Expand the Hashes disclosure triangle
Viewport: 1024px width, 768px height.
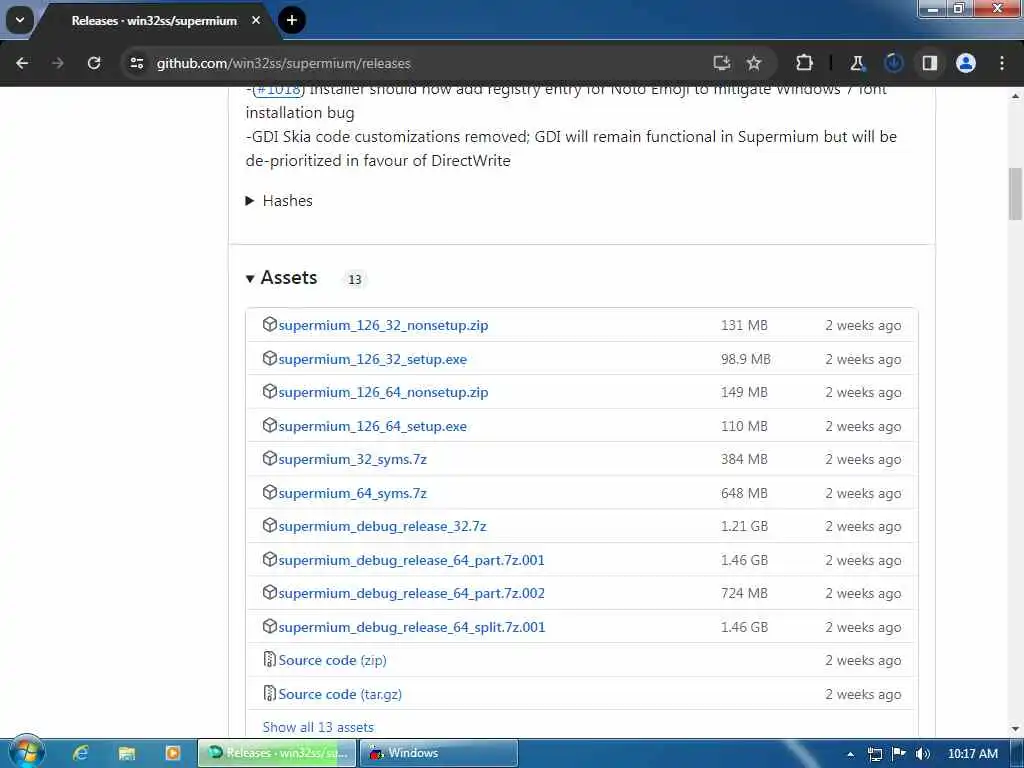click(x=249, y=201)
